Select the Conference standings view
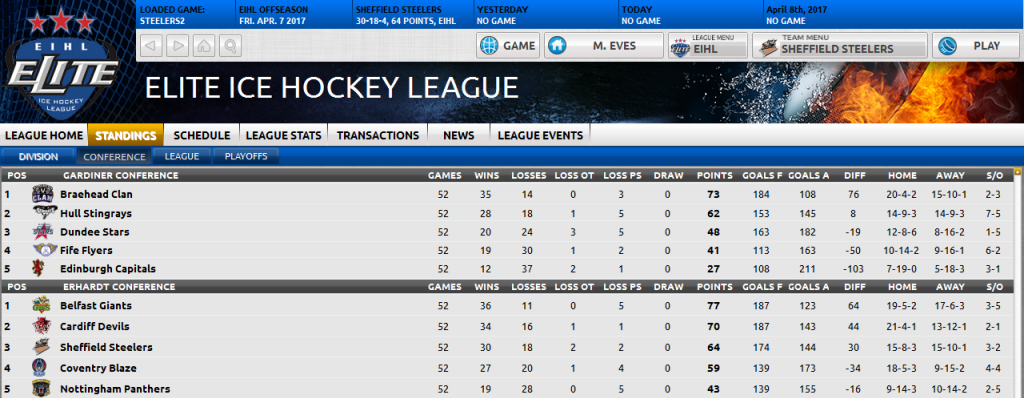The width and height of the screenshot is (1024, 398). (x=114, y=157)
